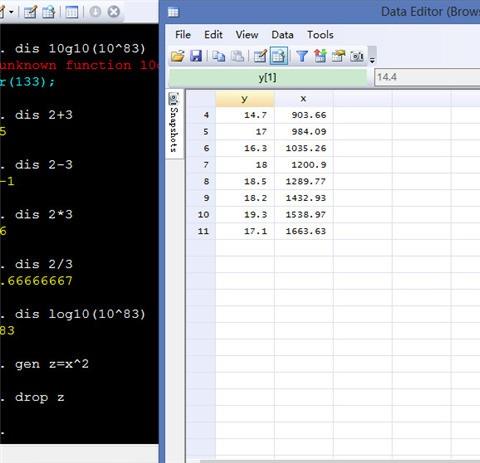Switch to Data Editor Edit mode icon
Image resolution: width=480 pixels, height=463 pixels.
tap(260, 56)
